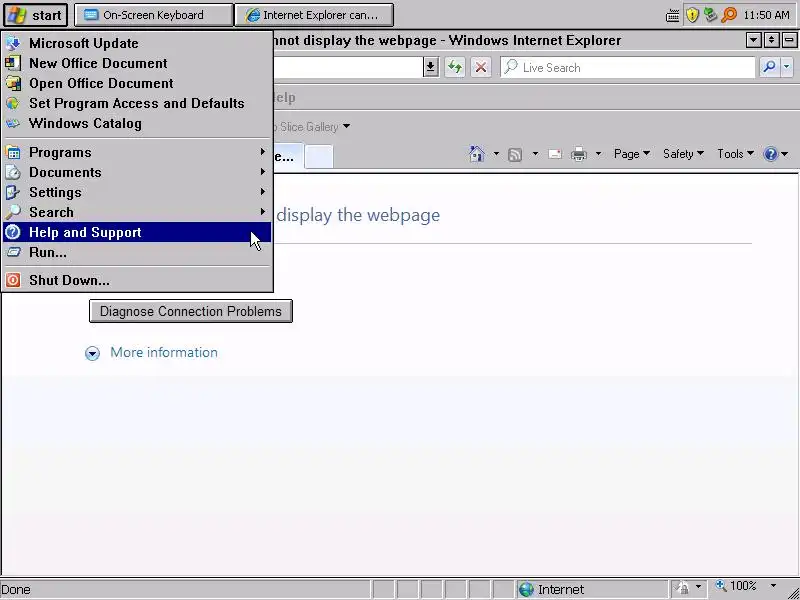The image size is (800, 600).
Task: Open the Page menu
Action: pyautogui.click(x=632, y=154)
